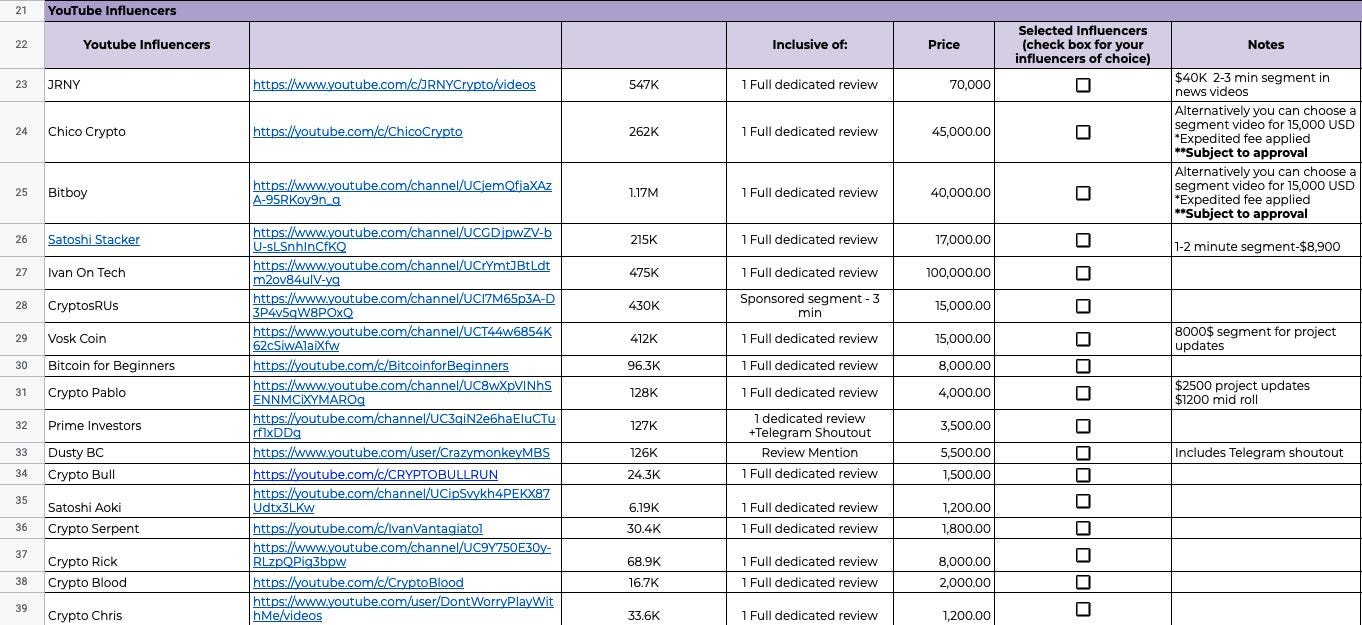Tick the Satoshi Aoki checkbox
The height and width of the screenshot is (625, 1362).
(1082, 501)
